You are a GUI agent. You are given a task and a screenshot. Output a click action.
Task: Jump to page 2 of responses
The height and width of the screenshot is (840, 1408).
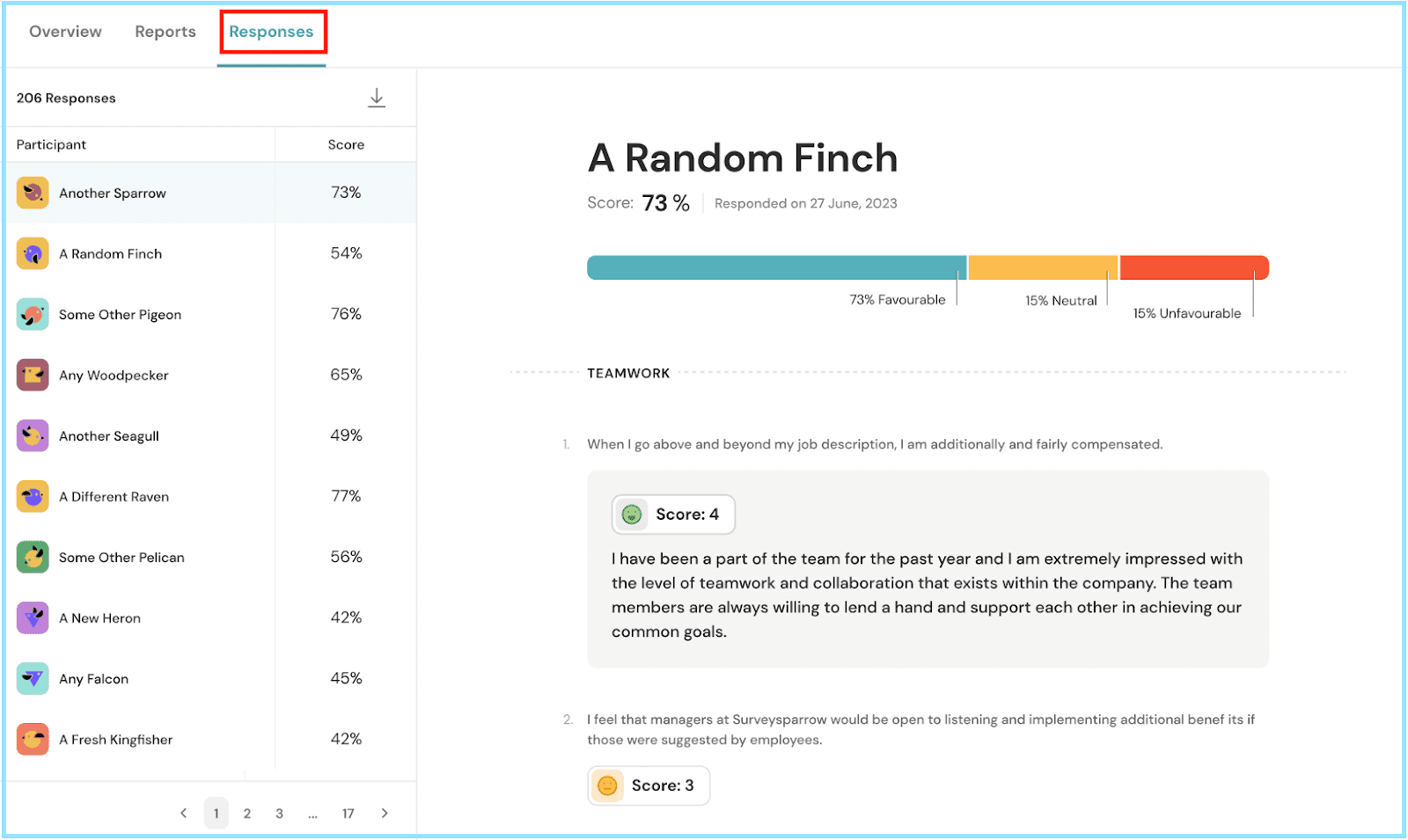click(x=247, y=814)
